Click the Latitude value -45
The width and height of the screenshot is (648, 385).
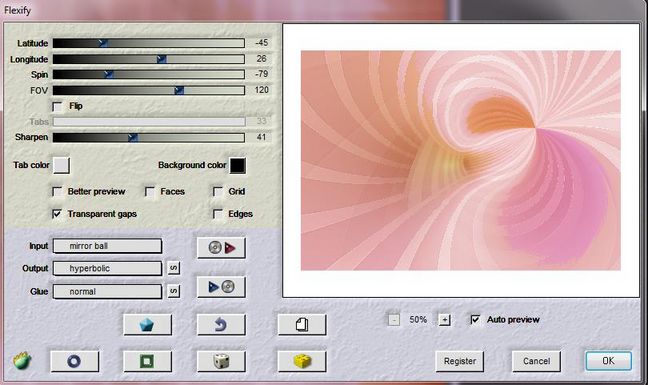pos(261,43)
